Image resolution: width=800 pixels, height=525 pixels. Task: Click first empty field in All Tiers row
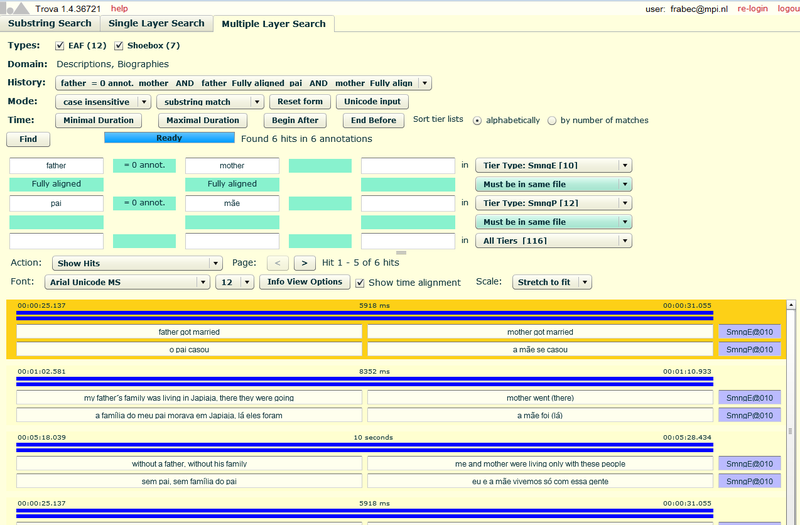[x=56, y=241]
